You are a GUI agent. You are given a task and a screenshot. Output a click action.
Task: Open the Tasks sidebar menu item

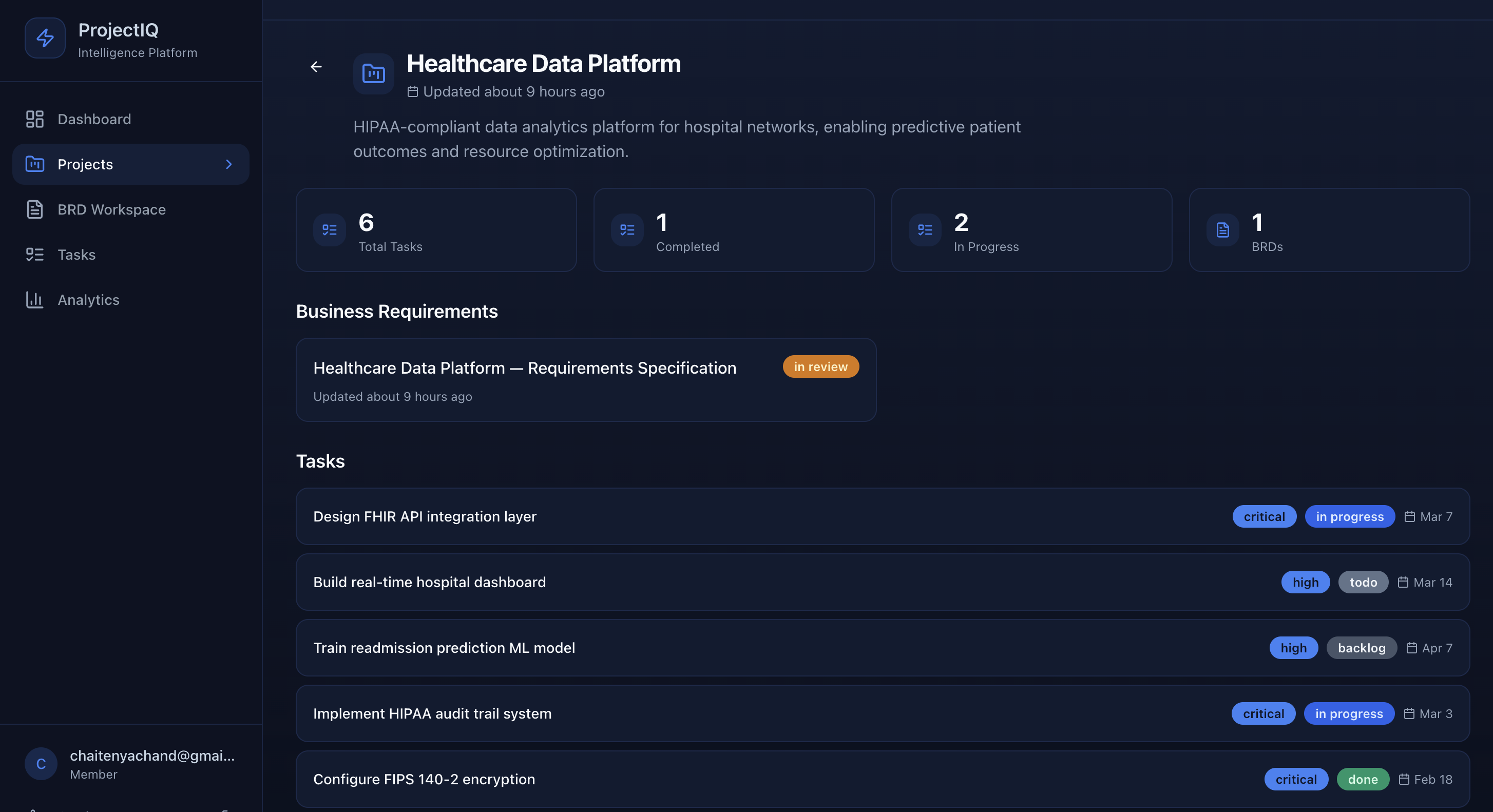(x=76, y=255)
